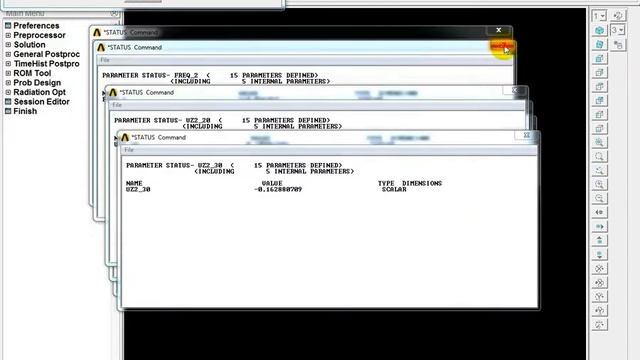Rotate model about negative Y icon
The height and width of the screenshot is (360, 640).
click(x=599, y=297)
